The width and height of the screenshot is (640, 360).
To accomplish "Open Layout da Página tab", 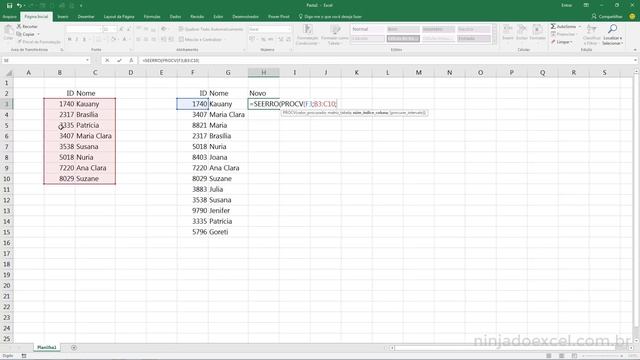I will click(119, 16).
